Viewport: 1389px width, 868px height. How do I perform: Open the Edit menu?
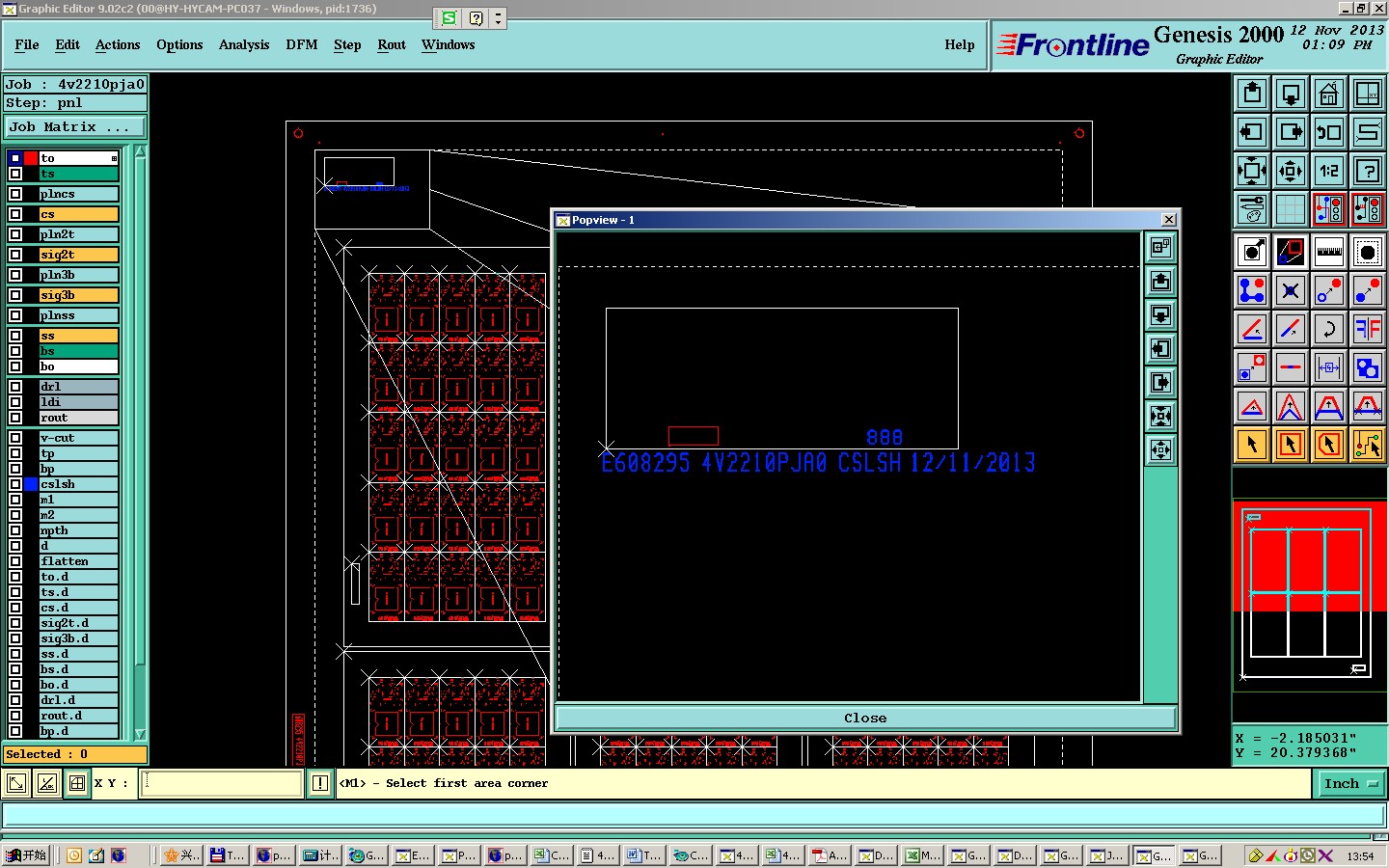point(68,44)
